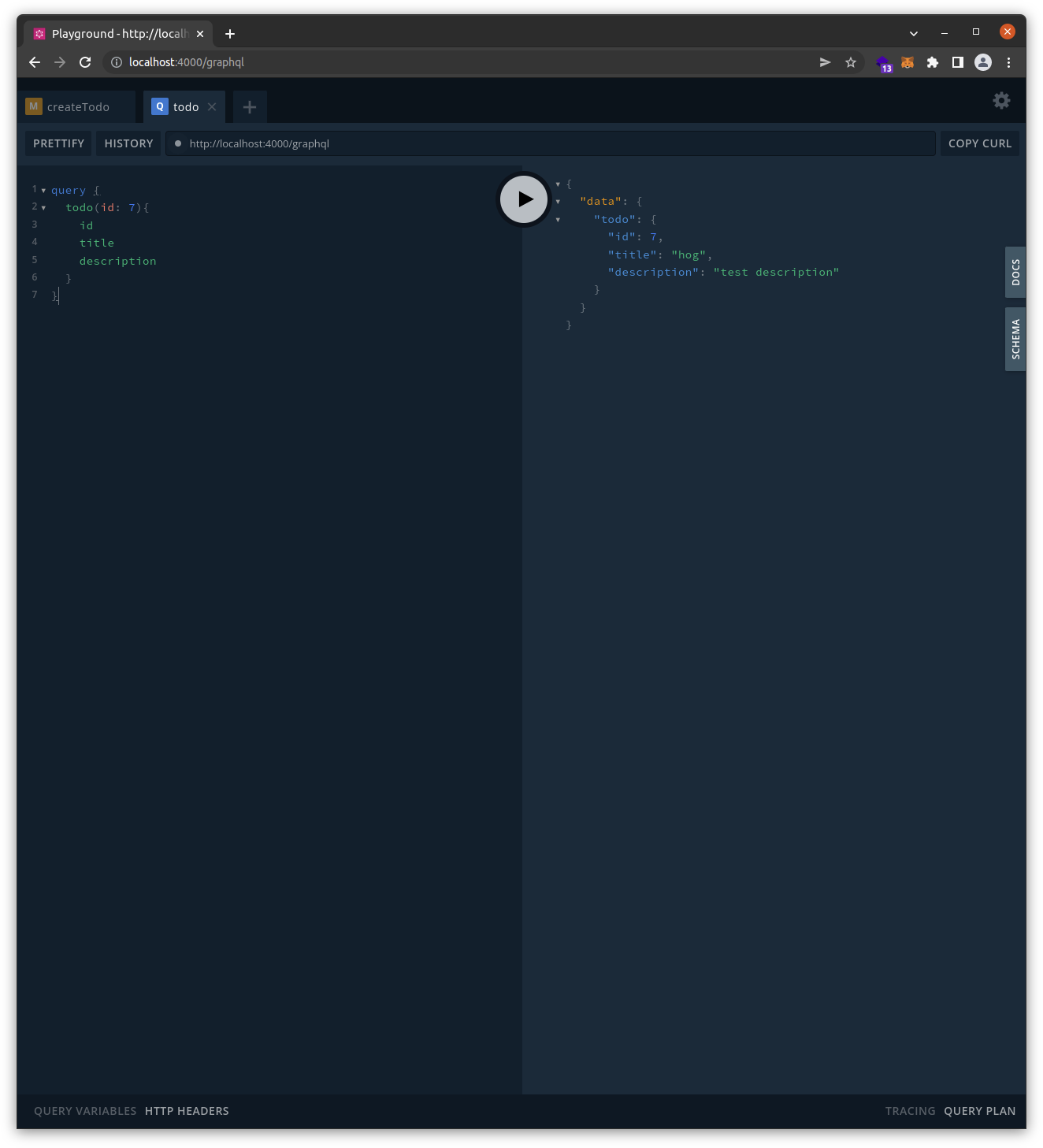Copy the request with COPY CURL
The width and height of the screenshot is (1043, 1148).
point(980,143)
